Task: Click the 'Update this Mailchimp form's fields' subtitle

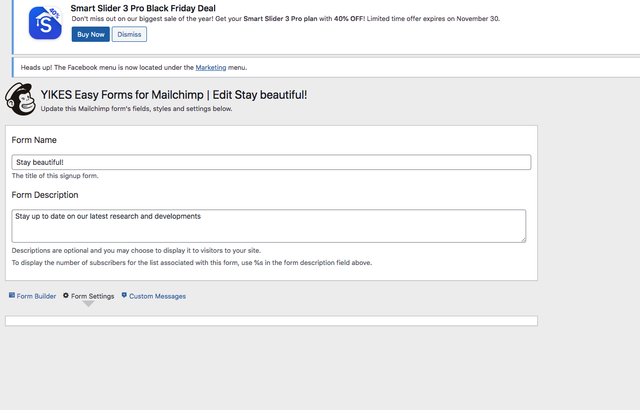Action: (136, 109)
